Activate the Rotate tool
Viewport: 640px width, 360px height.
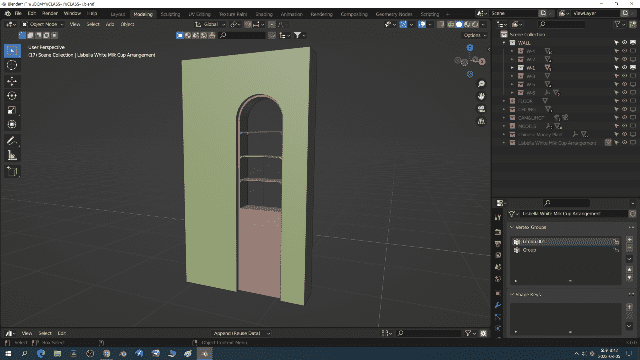point(12,96)
